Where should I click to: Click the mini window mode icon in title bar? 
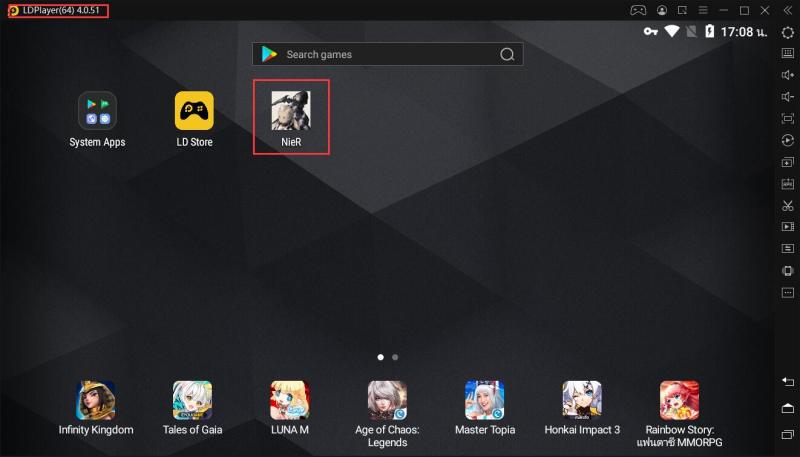coord(682,10)
